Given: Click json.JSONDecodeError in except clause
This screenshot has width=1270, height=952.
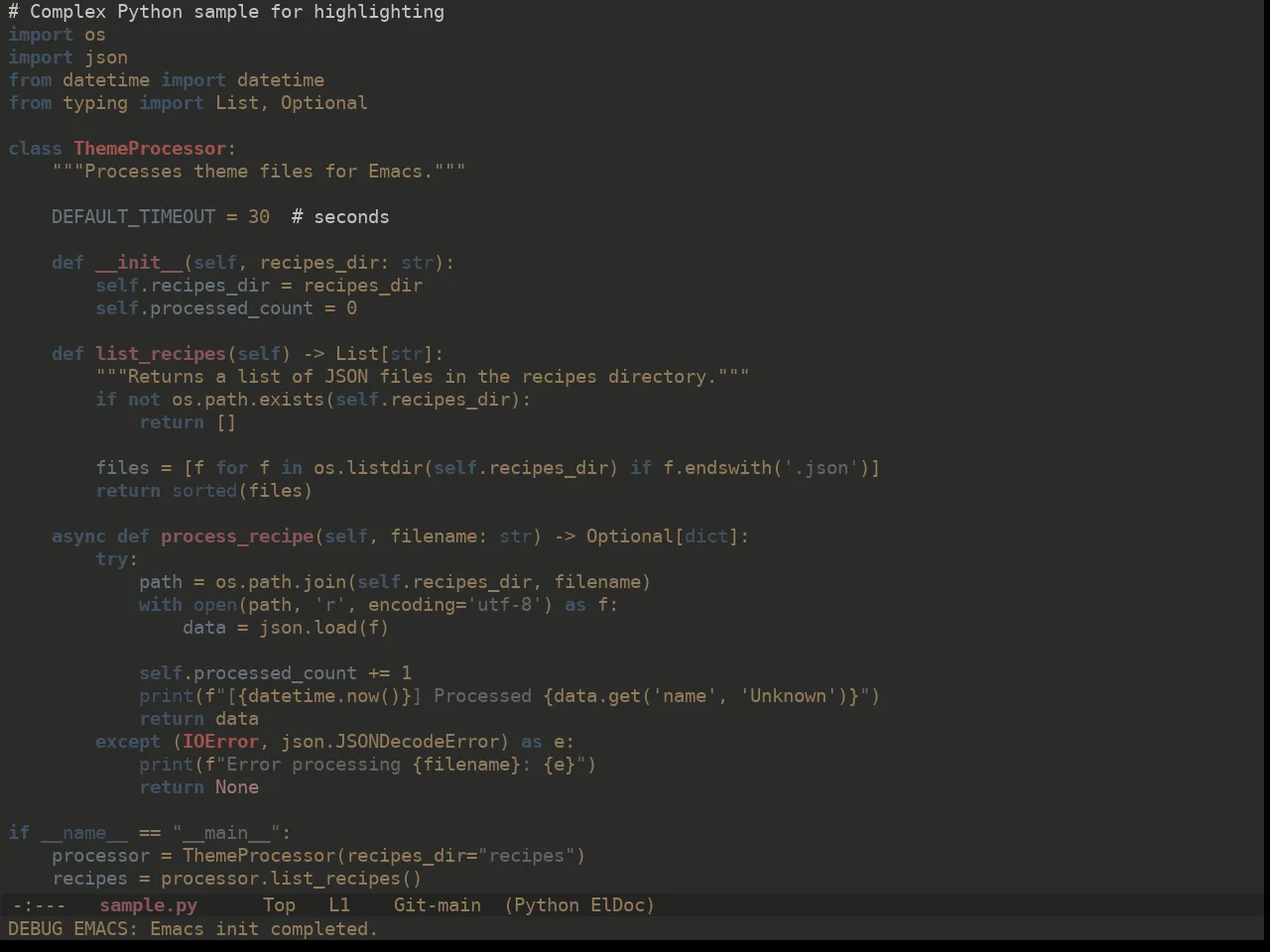Looking at the screenshot, I should (x=389, y=742).
